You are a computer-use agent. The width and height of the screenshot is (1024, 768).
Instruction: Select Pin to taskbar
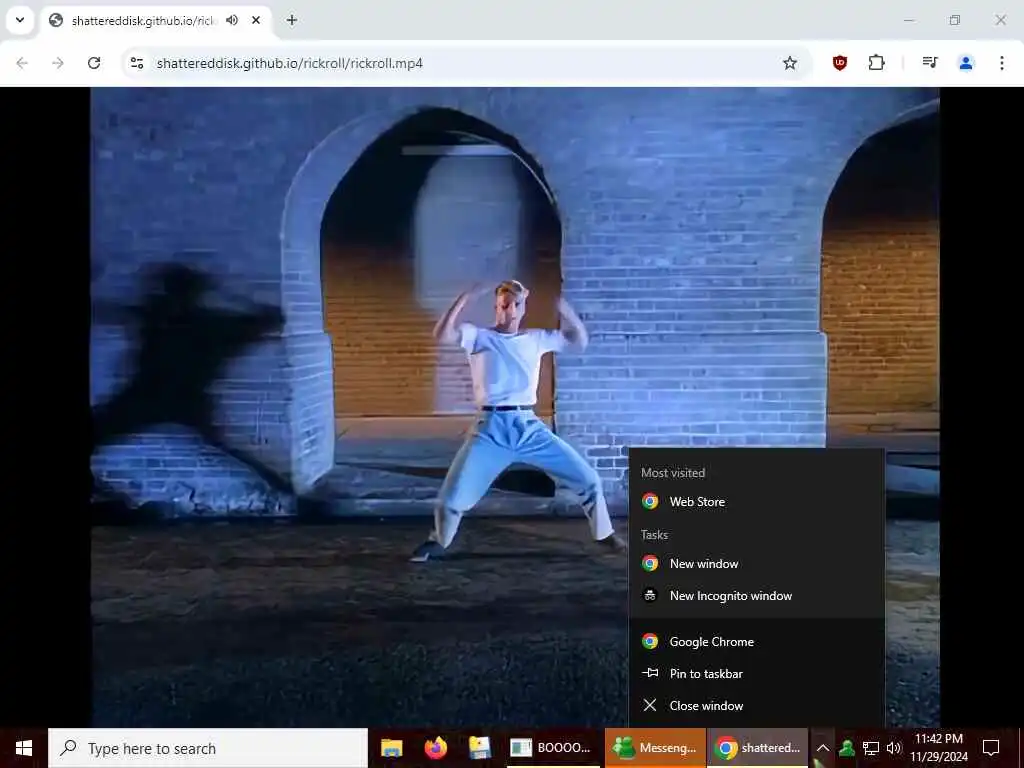tap(756, 674)
